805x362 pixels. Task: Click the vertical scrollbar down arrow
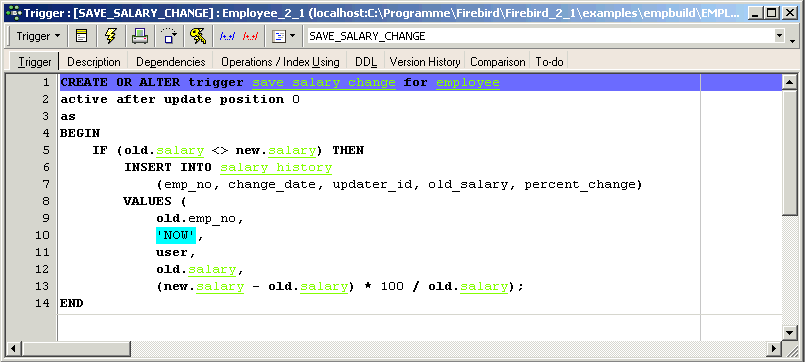(x=789, y=332)
